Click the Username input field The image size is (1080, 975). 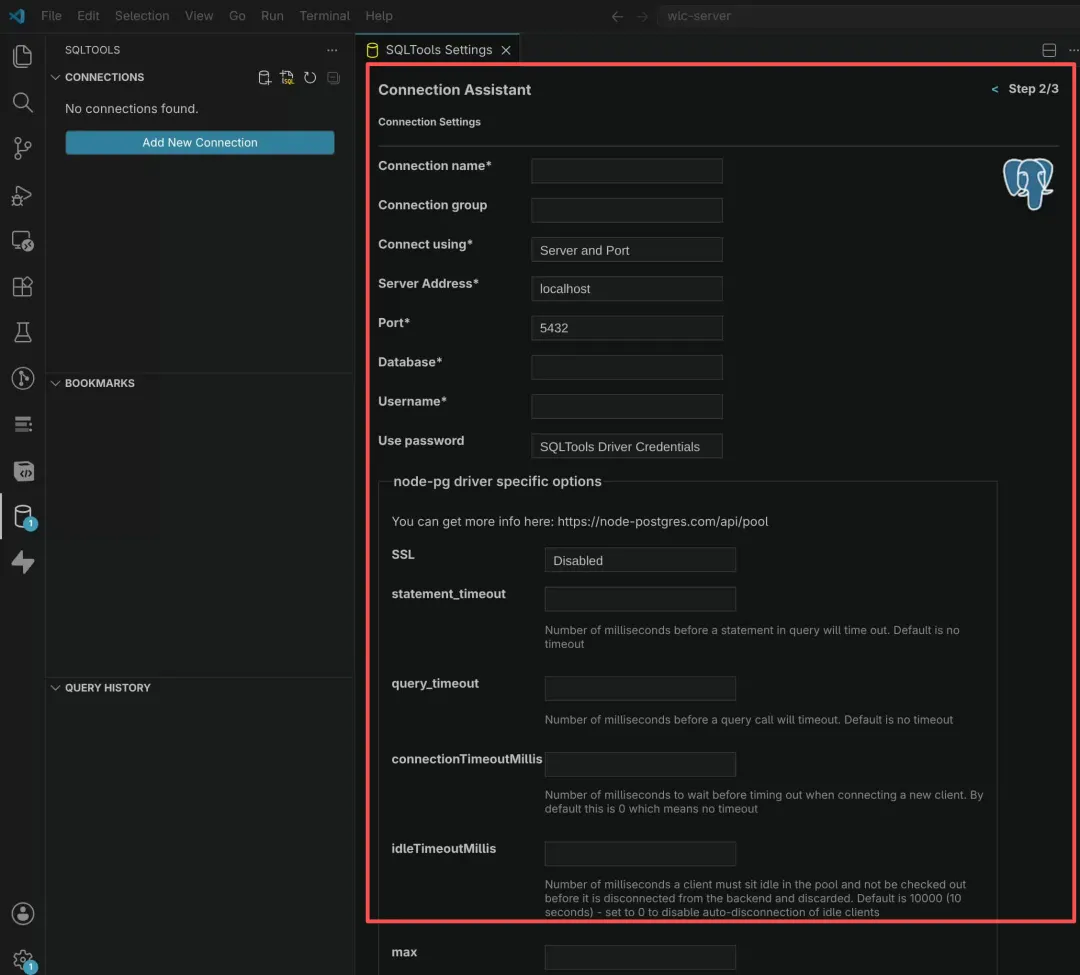(626, 406)
